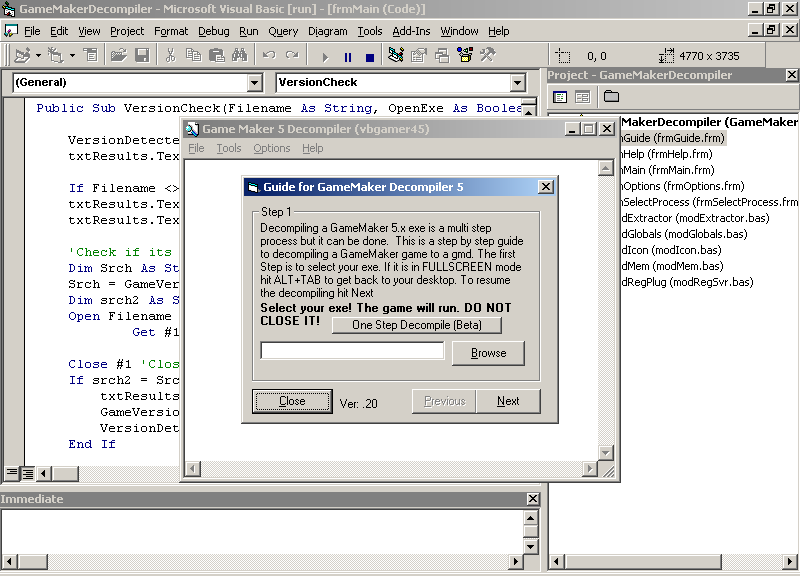Switch to Procedure View at the code pane's bottom
The image size is (802, 576).
11,473
